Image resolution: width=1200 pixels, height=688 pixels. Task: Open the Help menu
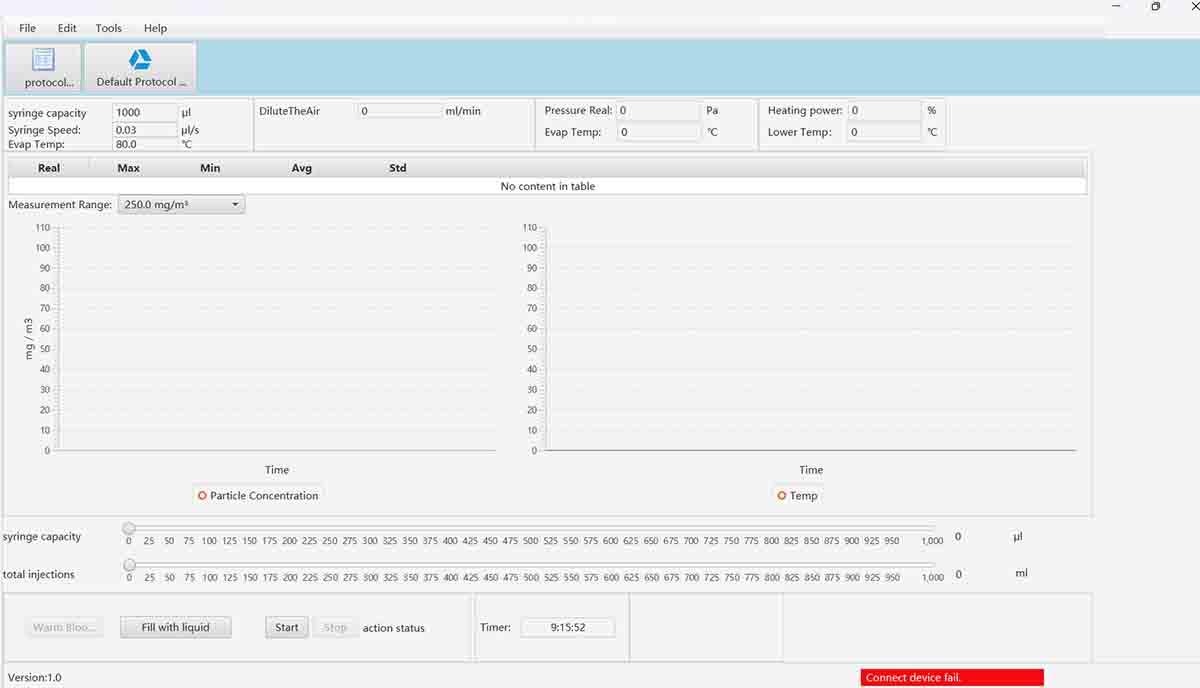point(155,28)
